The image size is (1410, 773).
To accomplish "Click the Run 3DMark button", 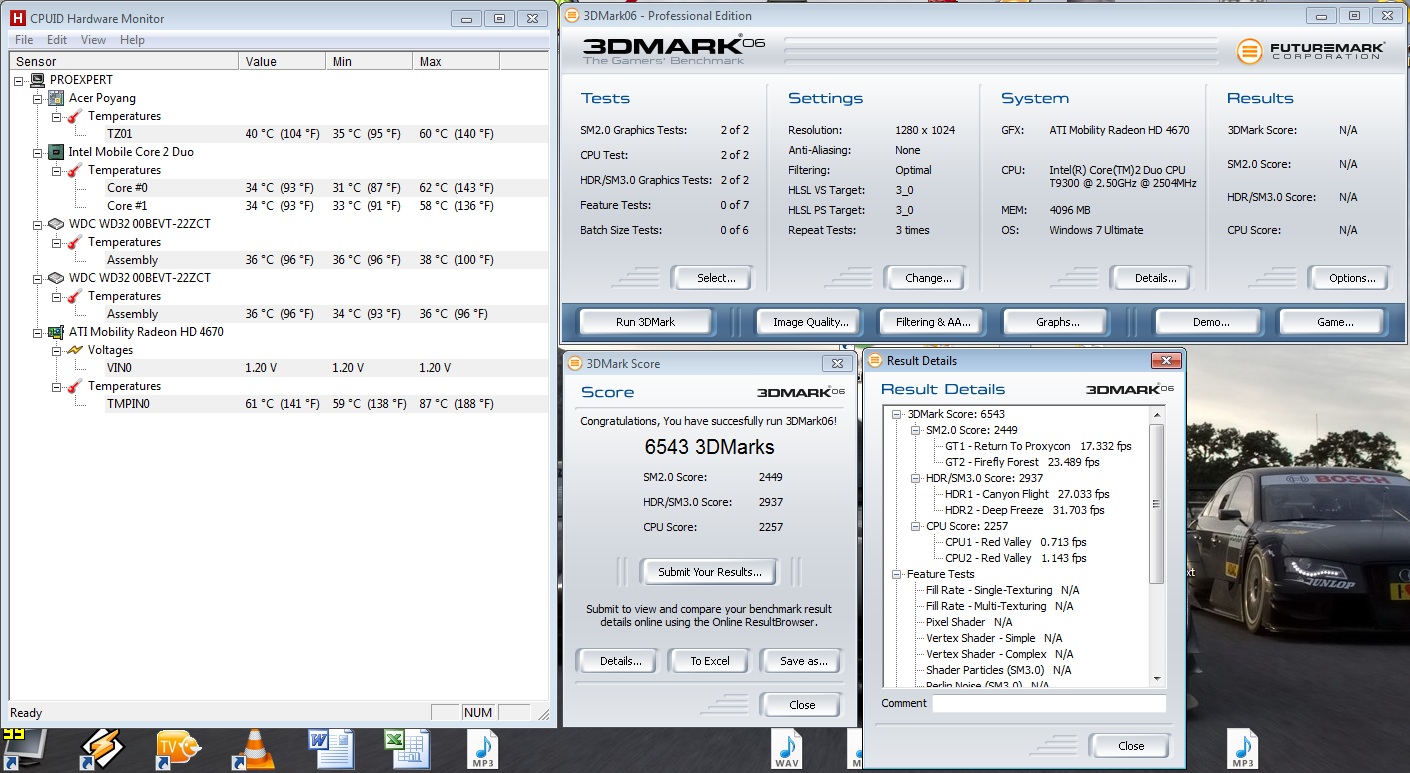I will coord(645,322).
